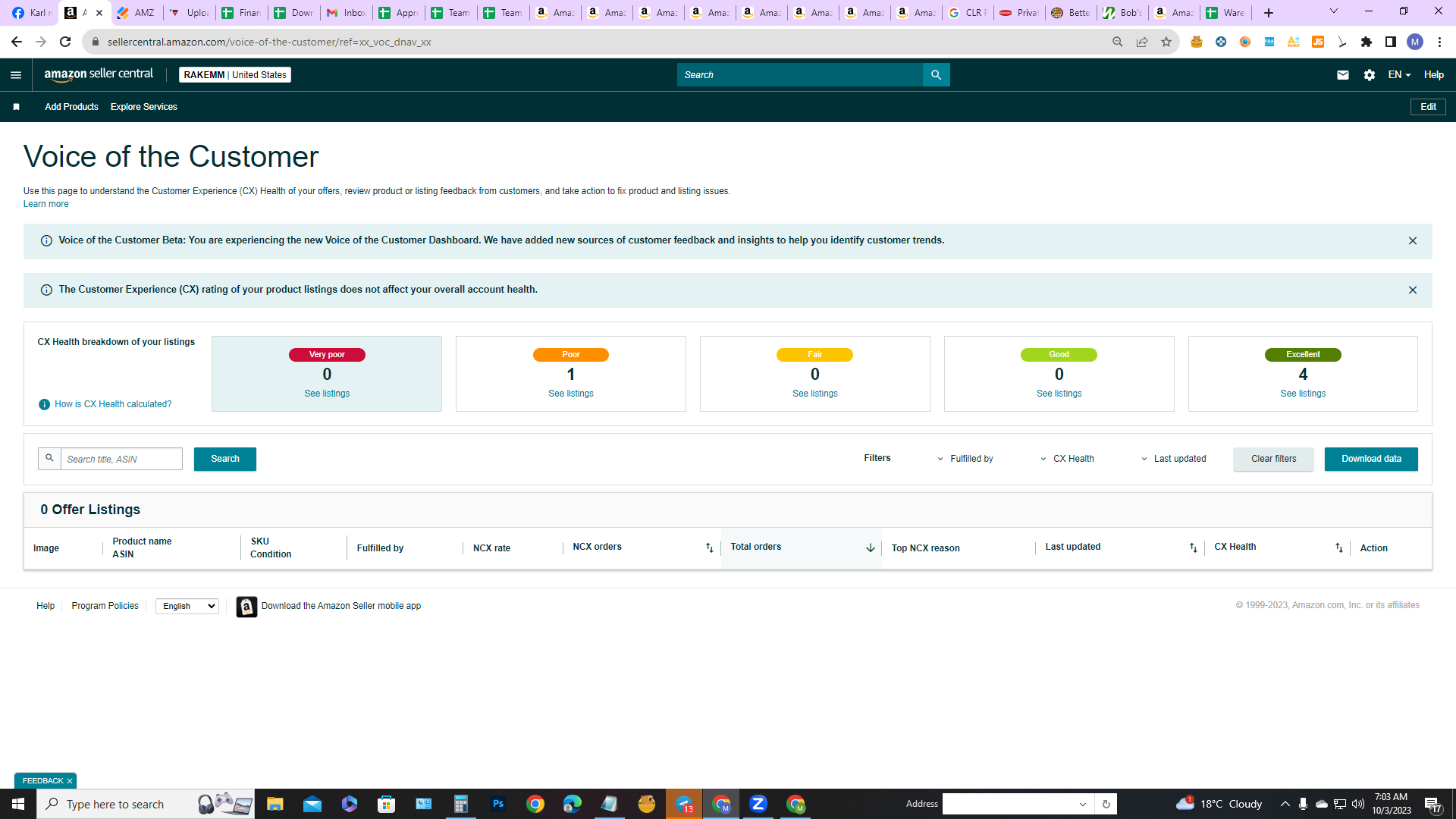Dismiss the Voice of the Customer Beta banner
Viewport: 1456px width, 819px height.
[x=1412, y=240]
